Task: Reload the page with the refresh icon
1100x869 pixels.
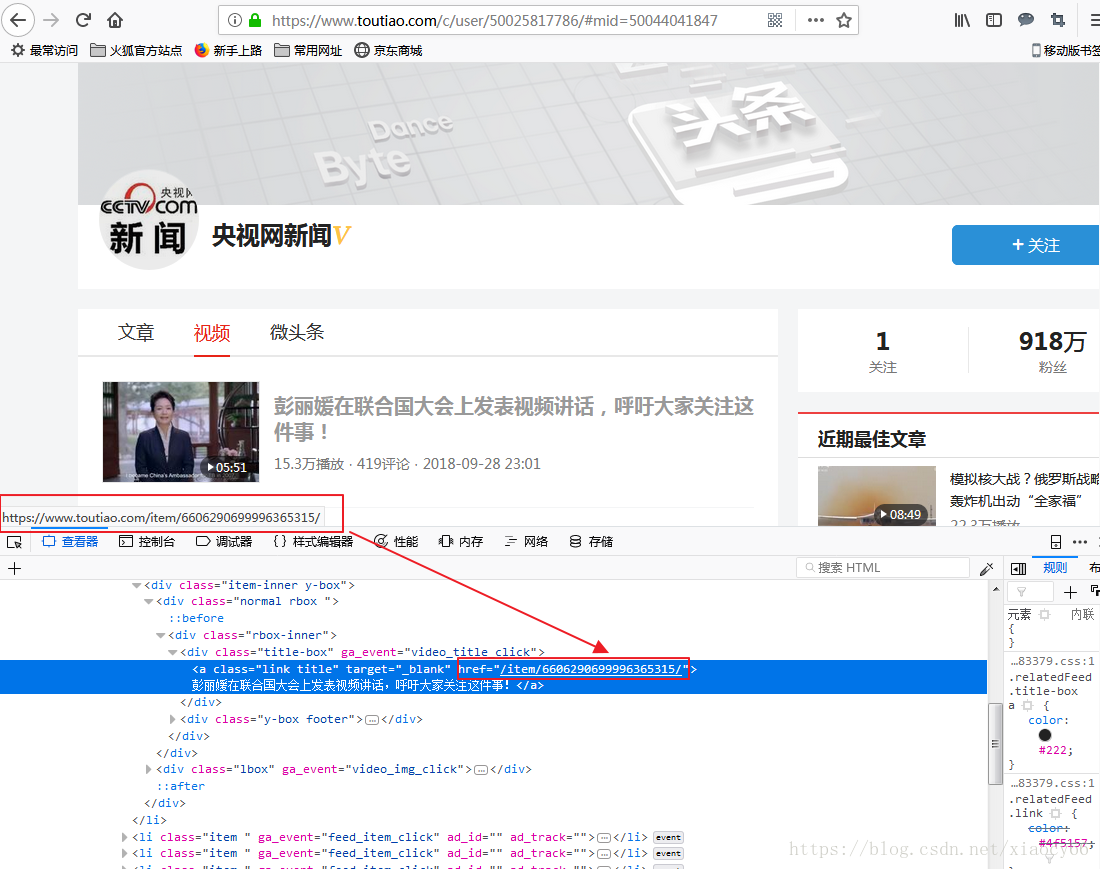Action: point(83,20)
